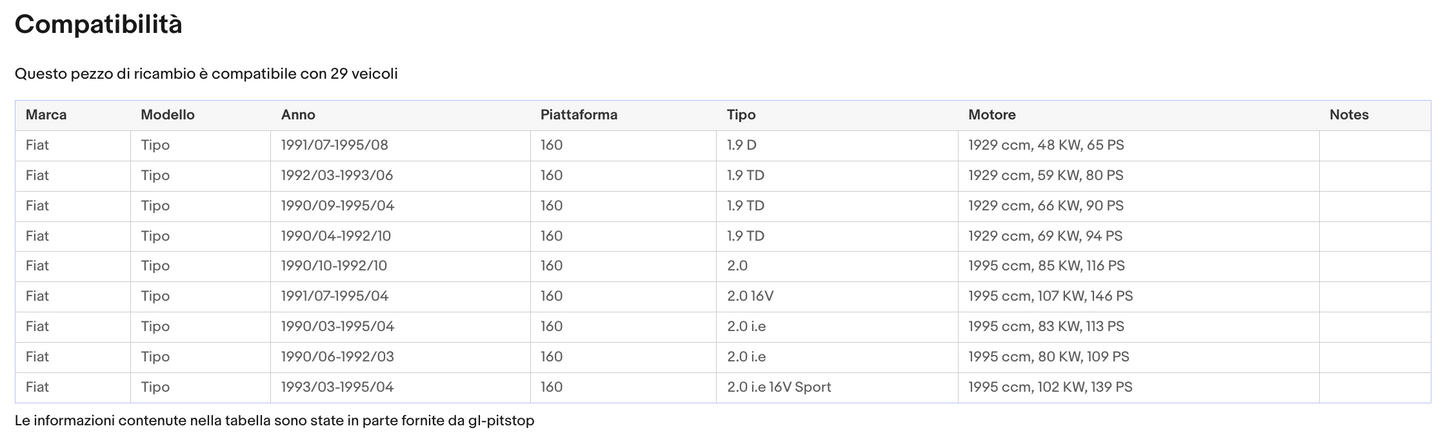Select the 2.0 16V type cell
The image size is (1445, 444).
(749, 296)
